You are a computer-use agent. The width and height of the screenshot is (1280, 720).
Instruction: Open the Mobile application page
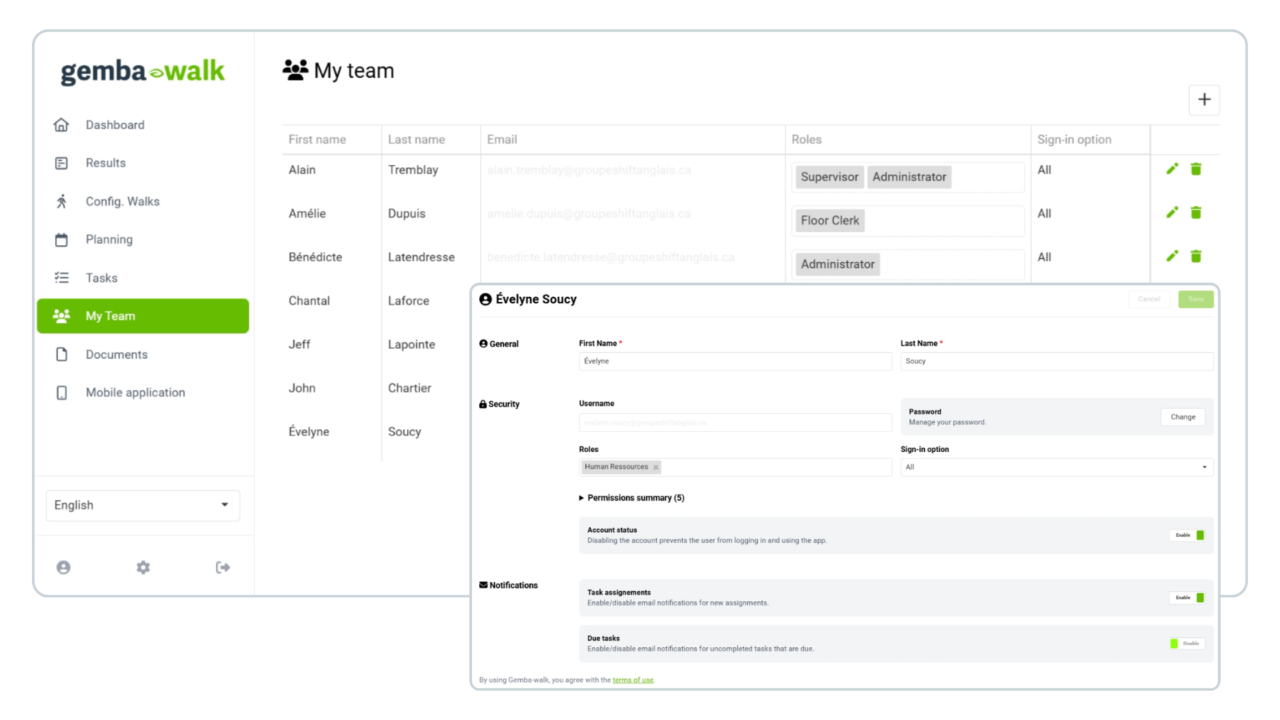click(136, 392)
